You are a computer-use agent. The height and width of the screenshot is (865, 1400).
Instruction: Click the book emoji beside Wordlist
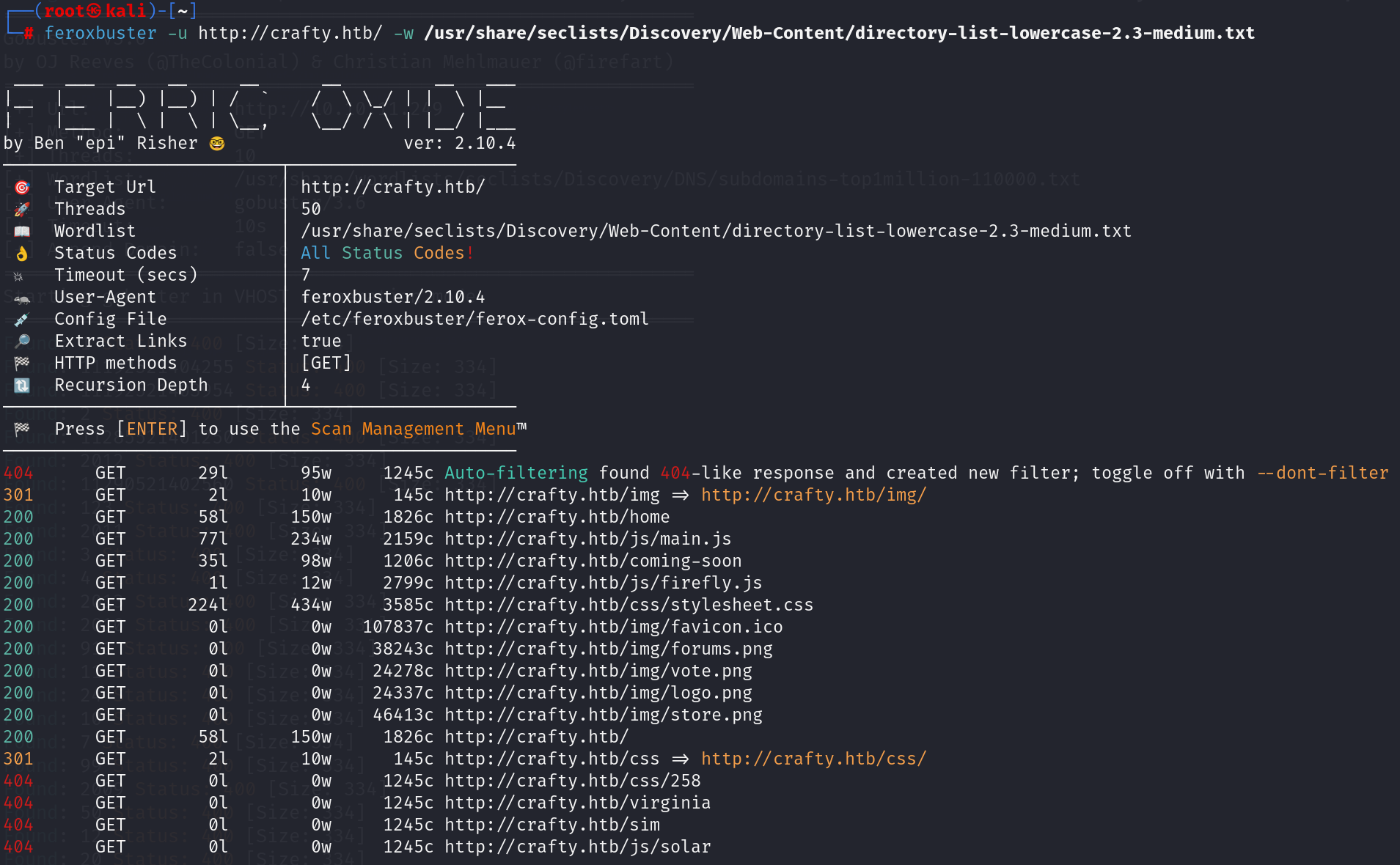pyautogui.click(x=22, y=232)
